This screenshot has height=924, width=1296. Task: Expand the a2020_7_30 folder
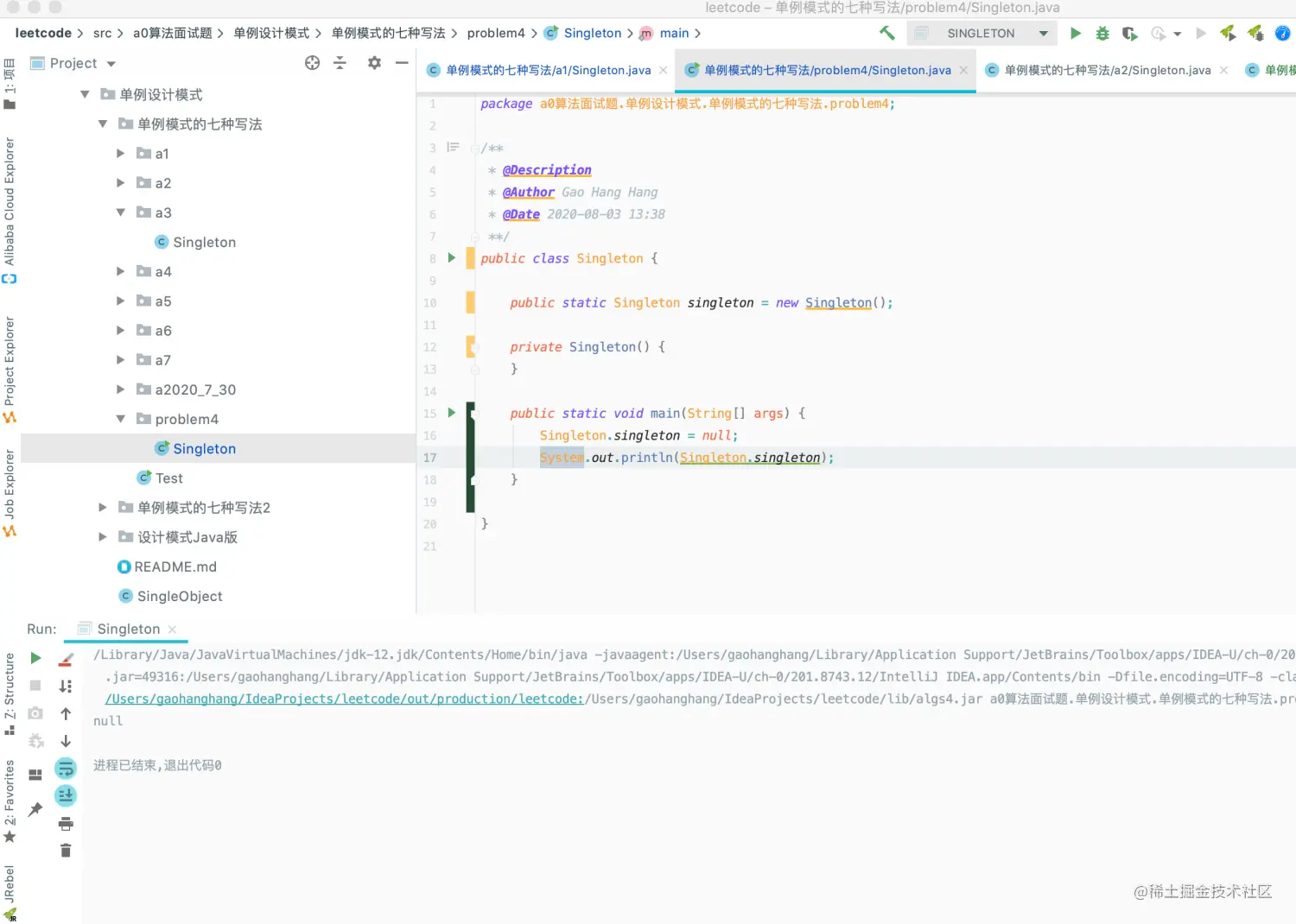(121, 389)
